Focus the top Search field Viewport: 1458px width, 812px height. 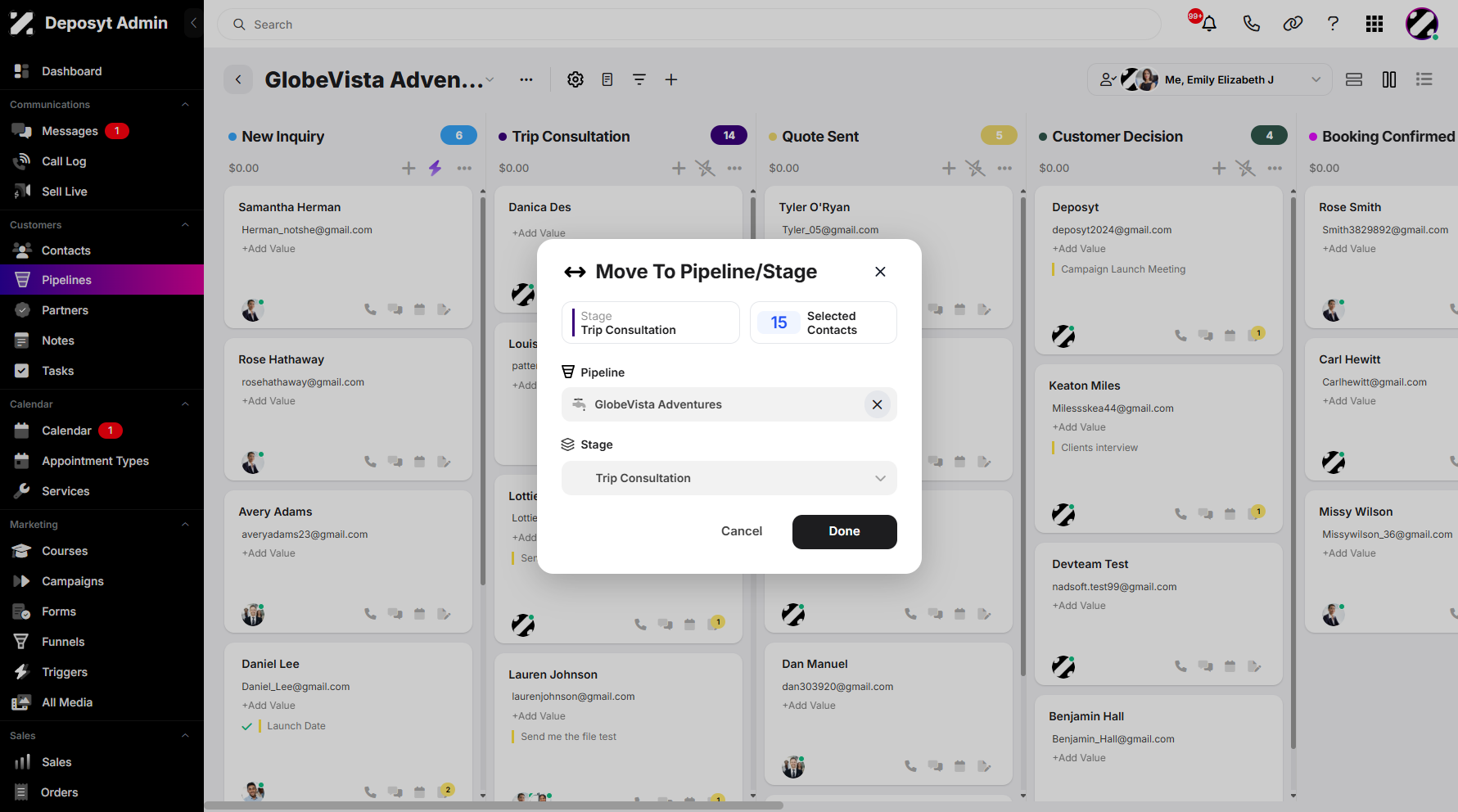pos(688,25)
